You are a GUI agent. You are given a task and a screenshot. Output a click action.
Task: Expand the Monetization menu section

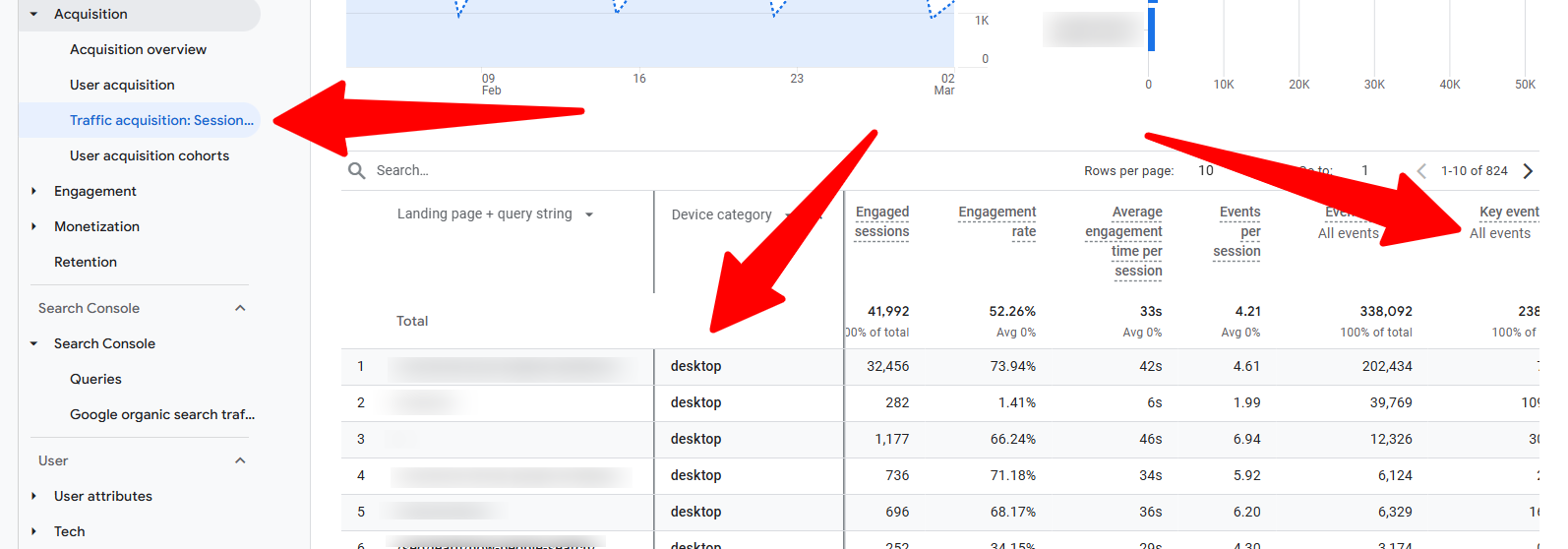34,226
